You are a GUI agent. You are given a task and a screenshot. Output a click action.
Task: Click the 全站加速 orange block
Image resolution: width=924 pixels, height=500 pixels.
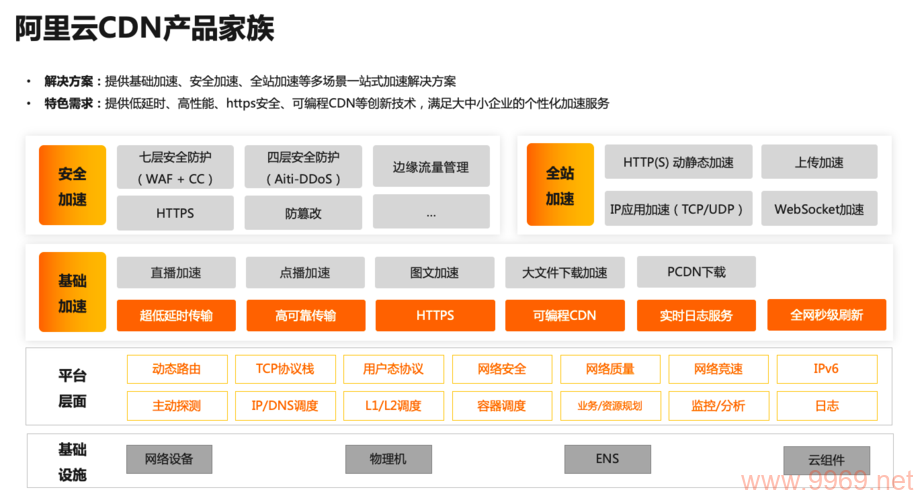click(x=560, y=185)
